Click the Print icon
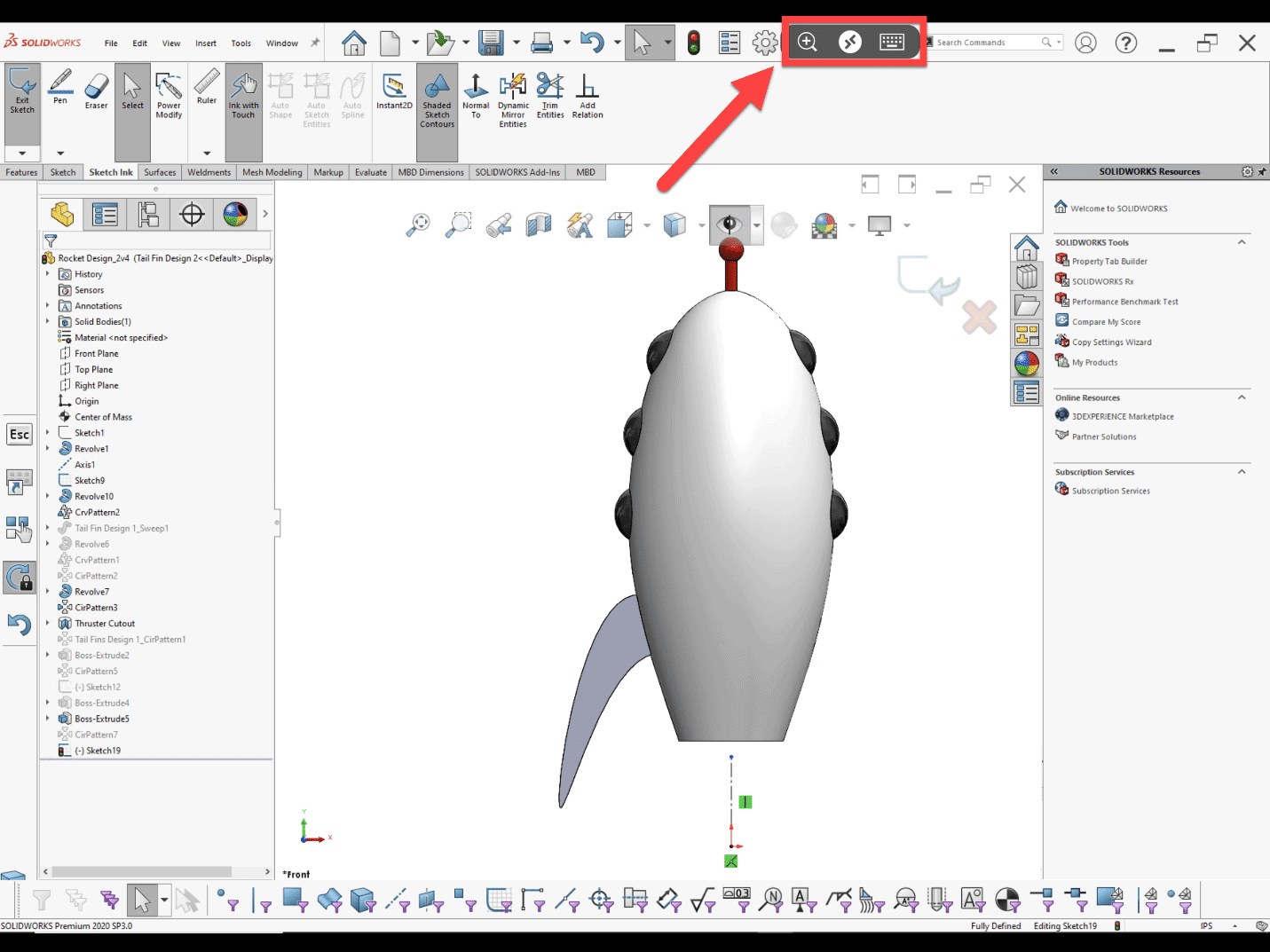This screenshot has height=952, width=1270. (541, 43)
